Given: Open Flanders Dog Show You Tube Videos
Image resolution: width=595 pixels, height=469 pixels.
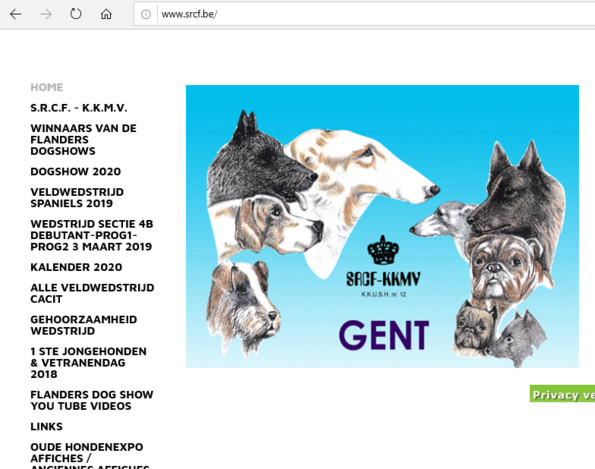Looking at the screenshot, I should (x=92, y=400).
